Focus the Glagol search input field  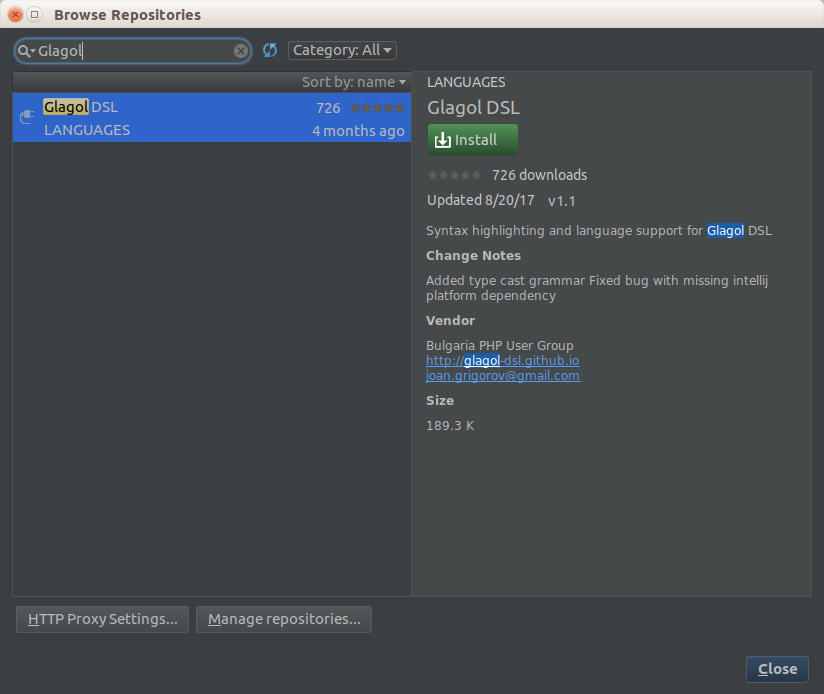[x=134, y=51]
